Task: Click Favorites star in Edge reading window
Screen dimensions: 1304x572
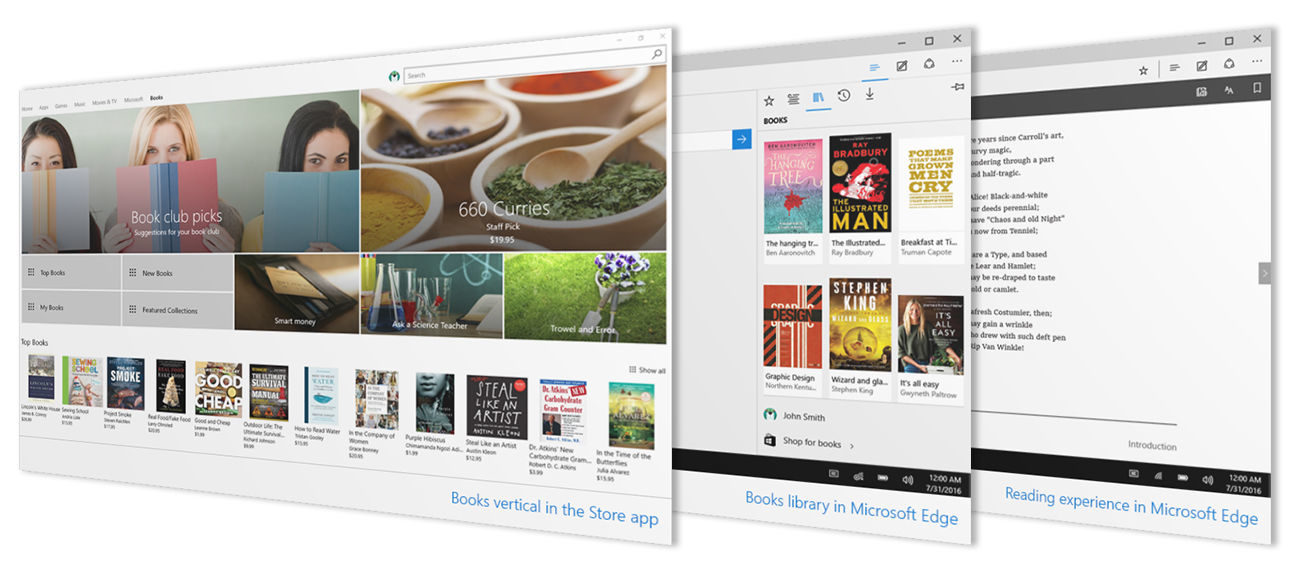Action: (x=1143, y=71)
